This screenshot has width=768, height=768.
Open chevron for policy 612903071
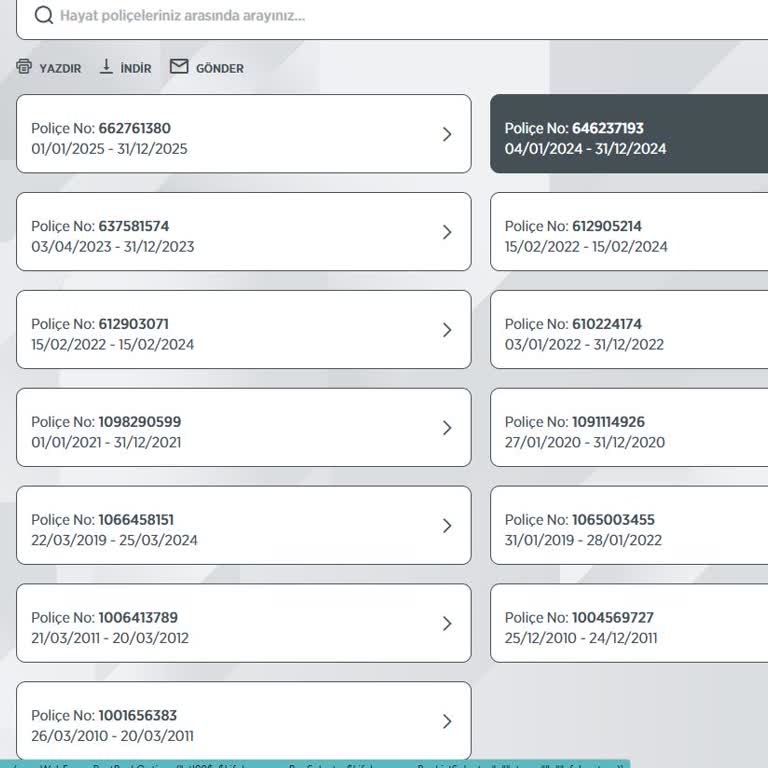click(x=447, y=330)
